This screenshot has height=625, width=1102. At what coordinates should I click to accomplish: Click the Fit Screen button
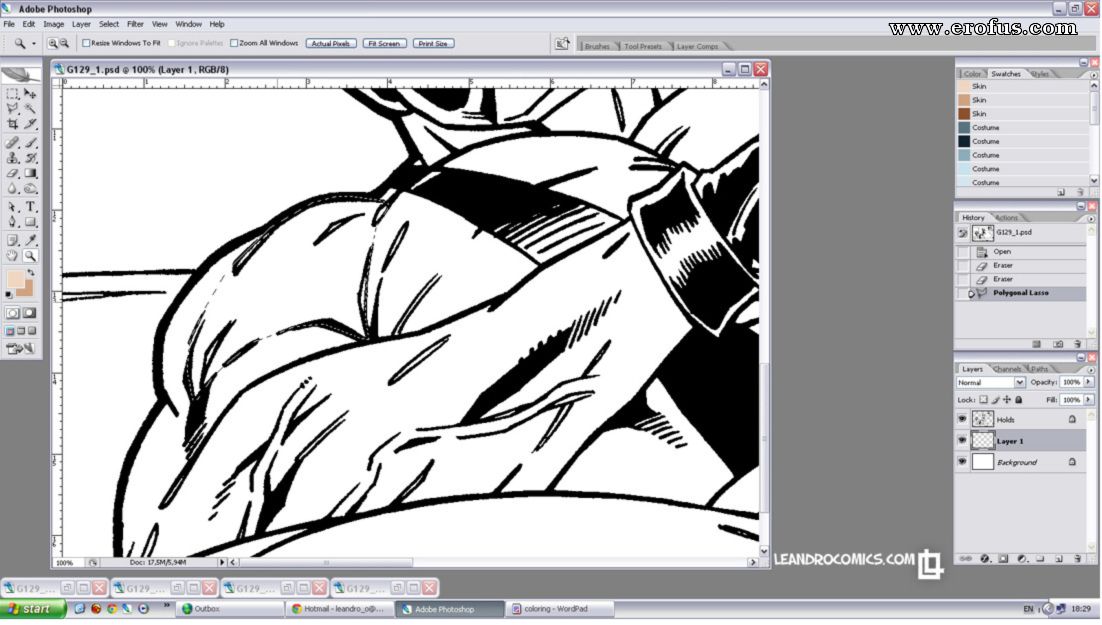coord(384,44)
